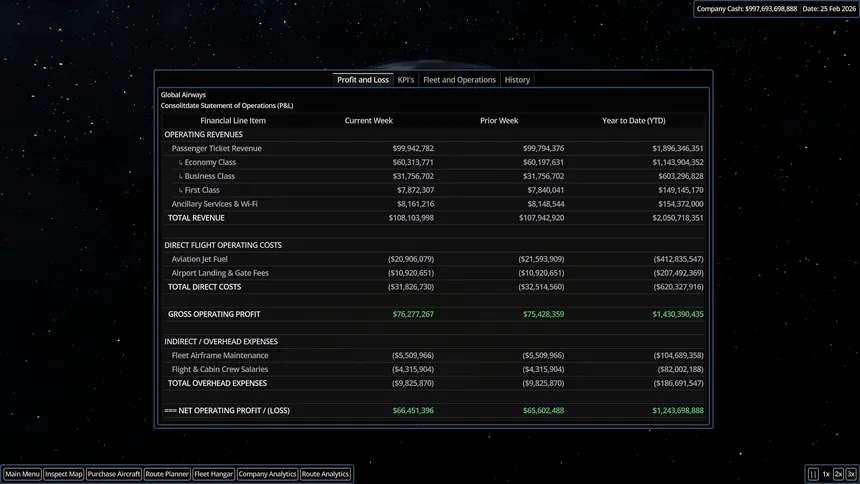
Task: Click the Year to Date (YTD) column header
Action: 633,121
